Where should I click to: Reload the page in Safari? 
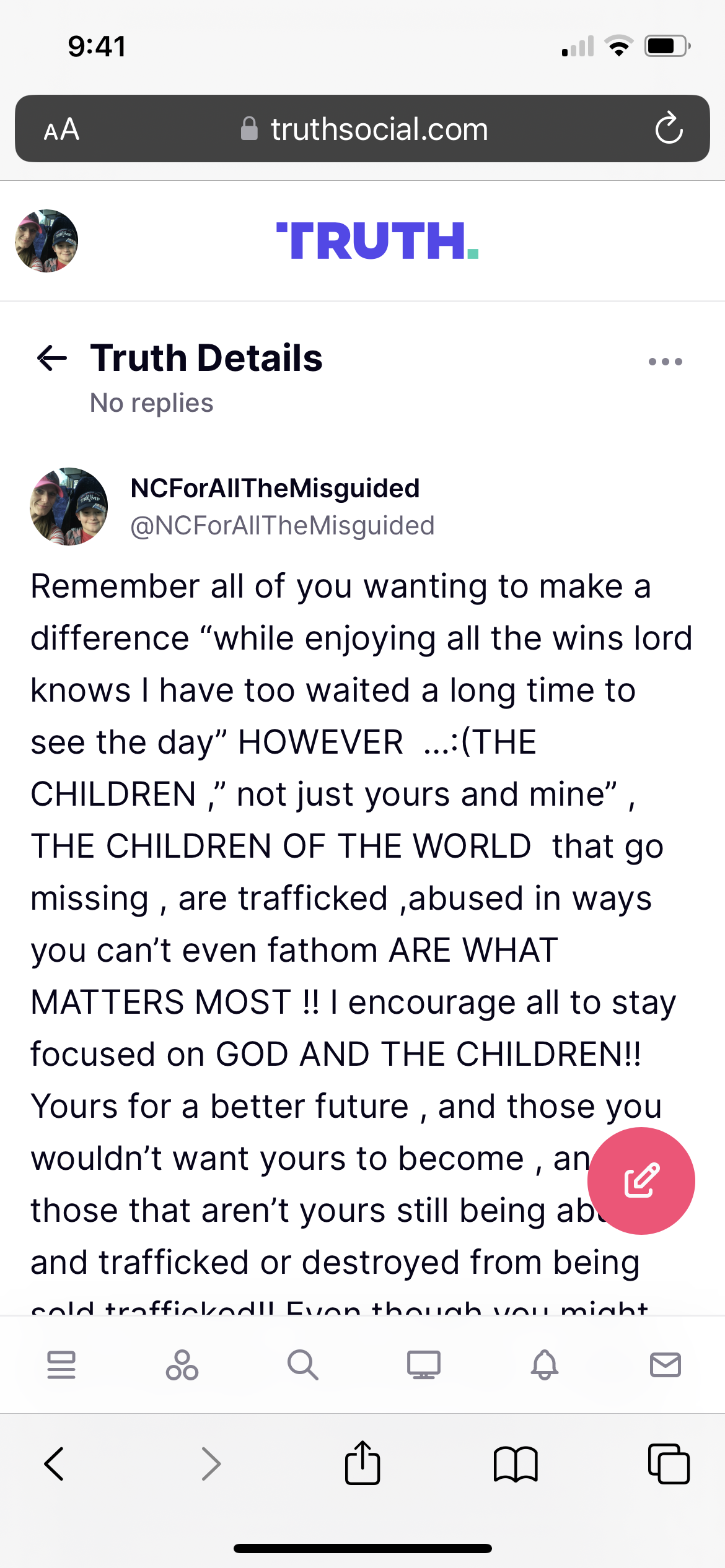click(x=669, y=129)
